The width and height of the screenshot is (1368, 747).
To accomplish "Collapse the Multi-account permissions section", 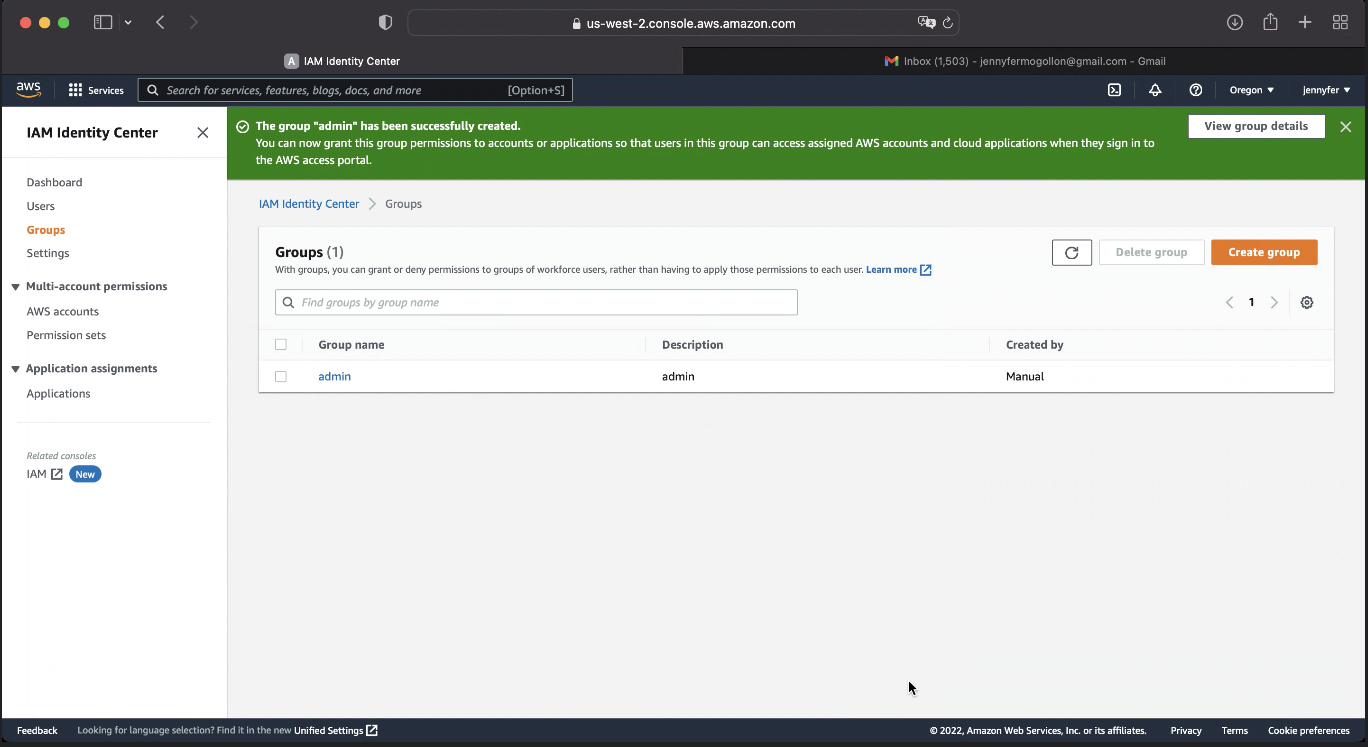I will [x=16, y=287].
